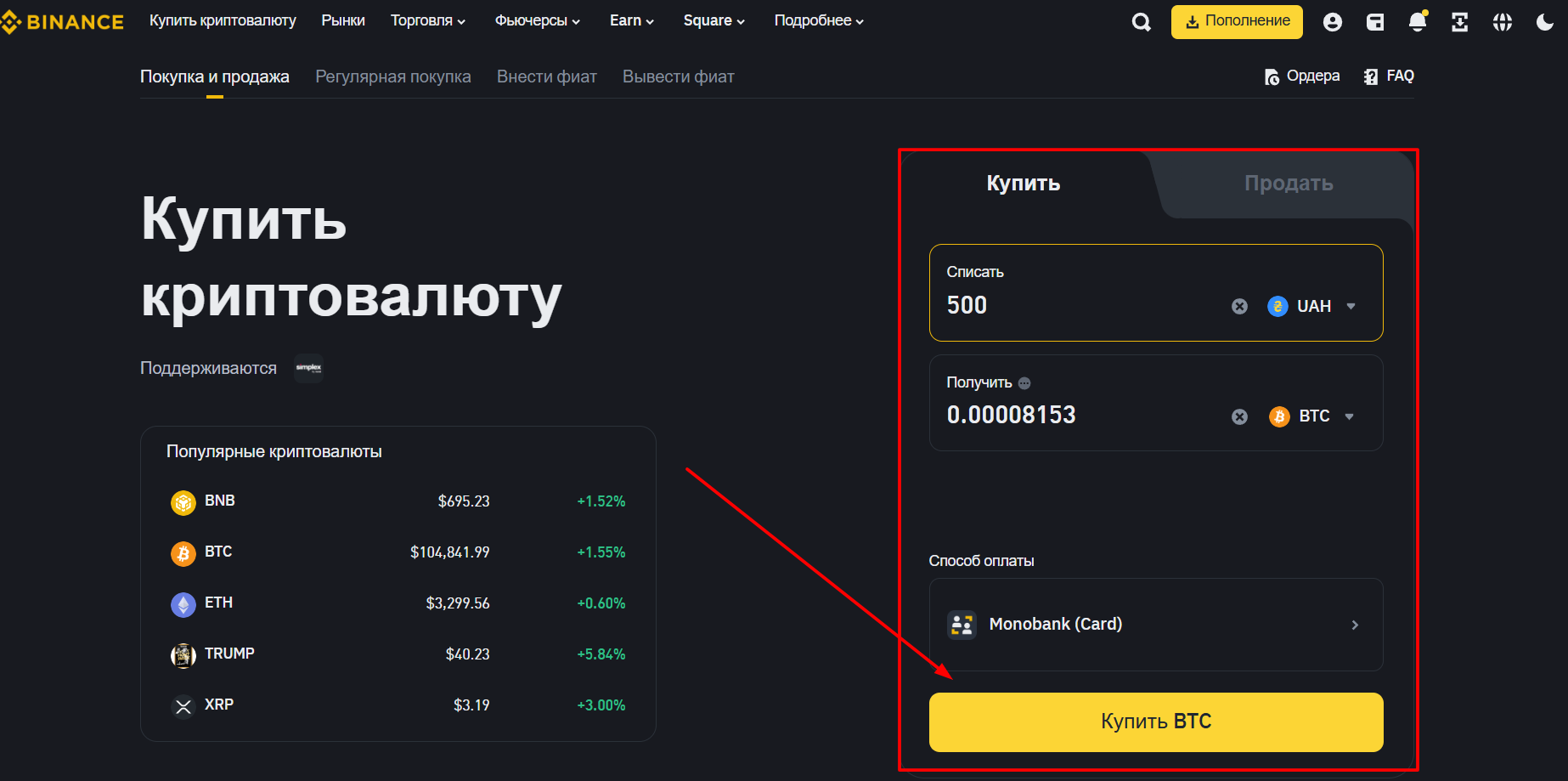Click TRUMP price $40.23
This screenshot has height=781, width=1568.
pyautogui.click(x=468, y=654)
